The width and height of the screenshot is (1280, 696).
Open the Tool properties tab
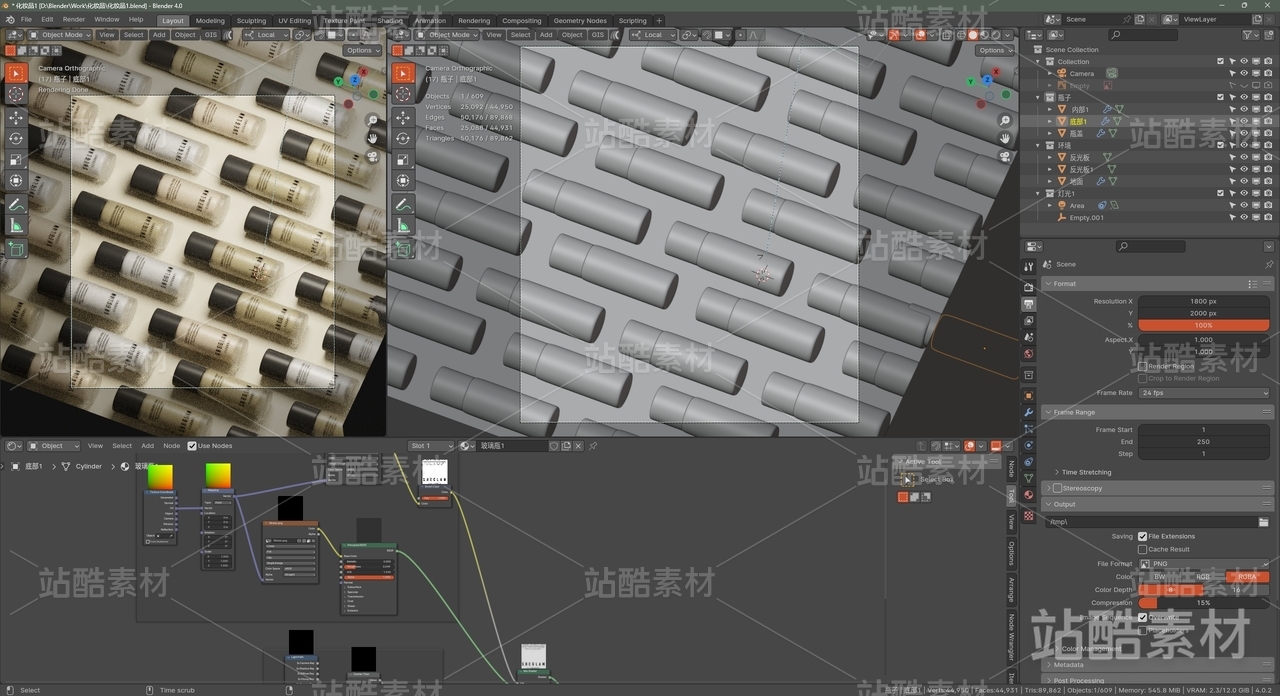coord(1028,267)
